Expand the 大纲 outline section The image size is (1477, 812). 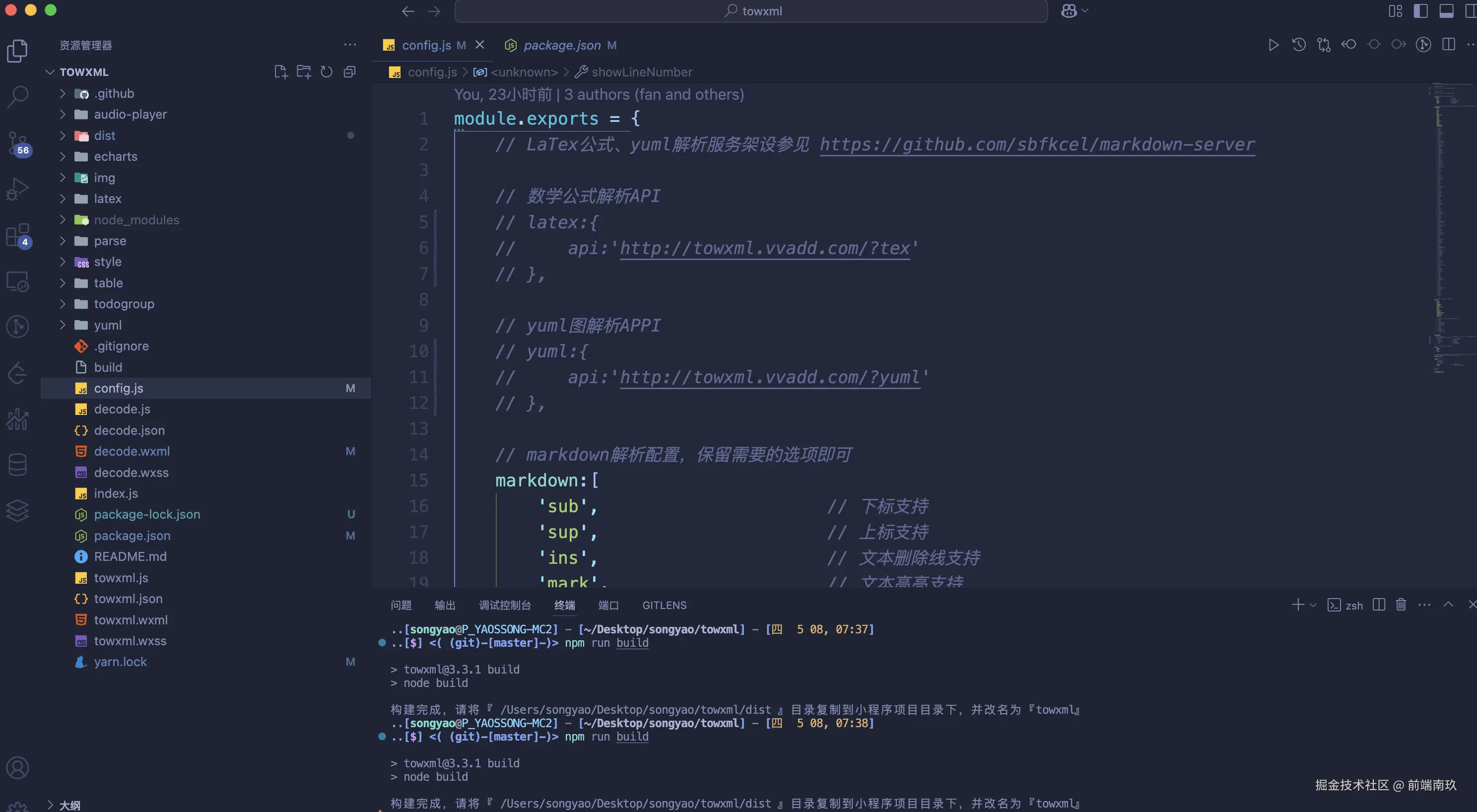pos(70,805)
